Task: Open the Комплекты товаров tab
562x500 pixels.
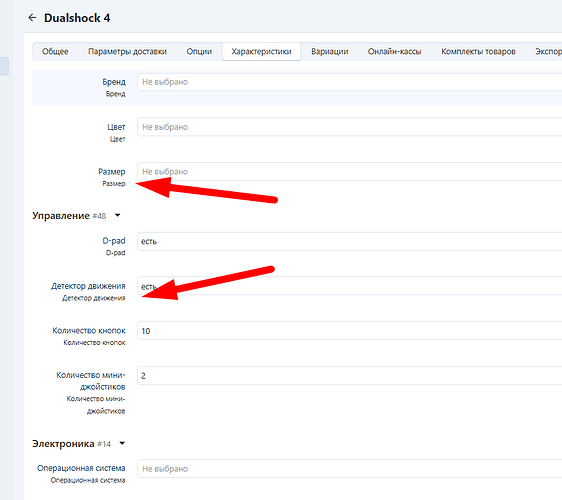Action: tap(478, 52)
